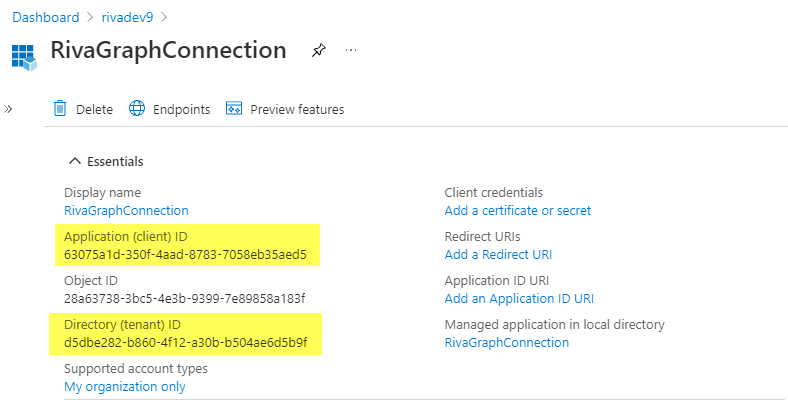The image size is (788, 409).
Task: Click the Preview features icon
Action: (x=235, y=109)
